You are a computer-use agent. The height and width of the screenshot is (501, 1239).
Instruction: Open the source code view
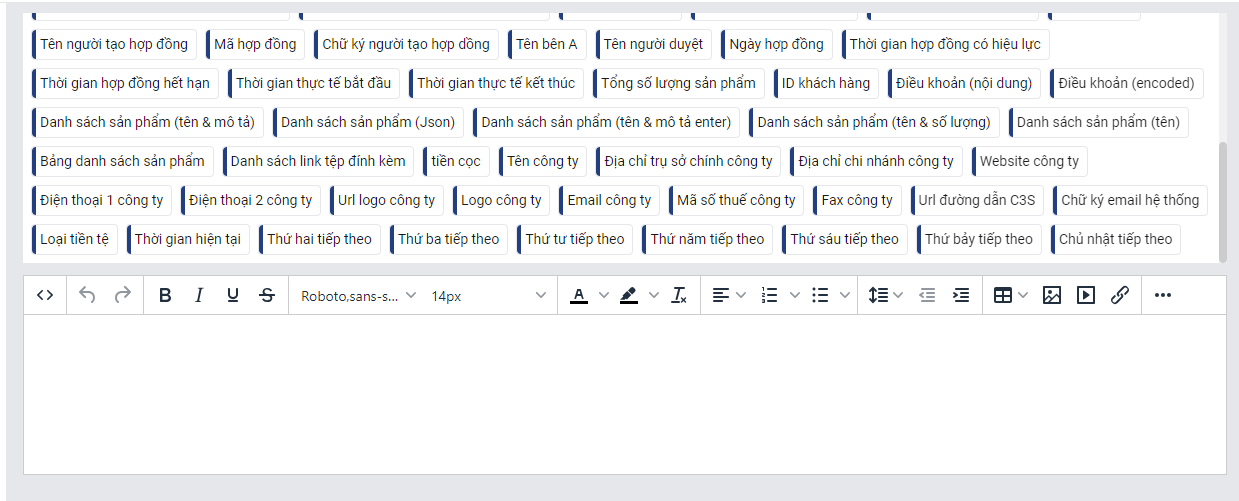pyautogui.click(x=45, y=295)
